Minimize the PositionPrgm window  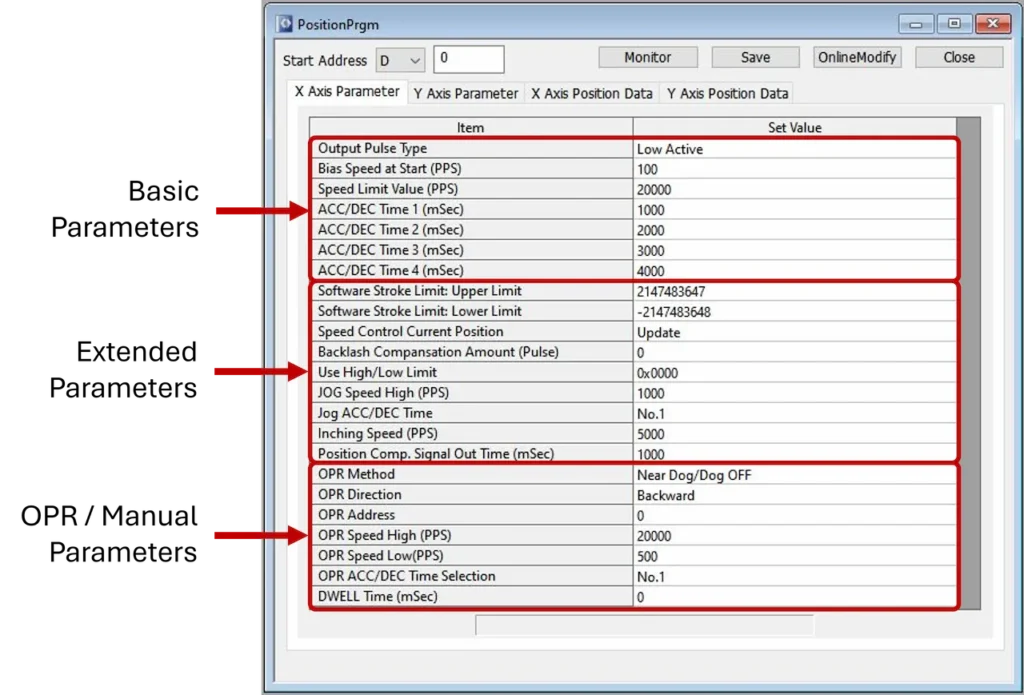[916, 23]
